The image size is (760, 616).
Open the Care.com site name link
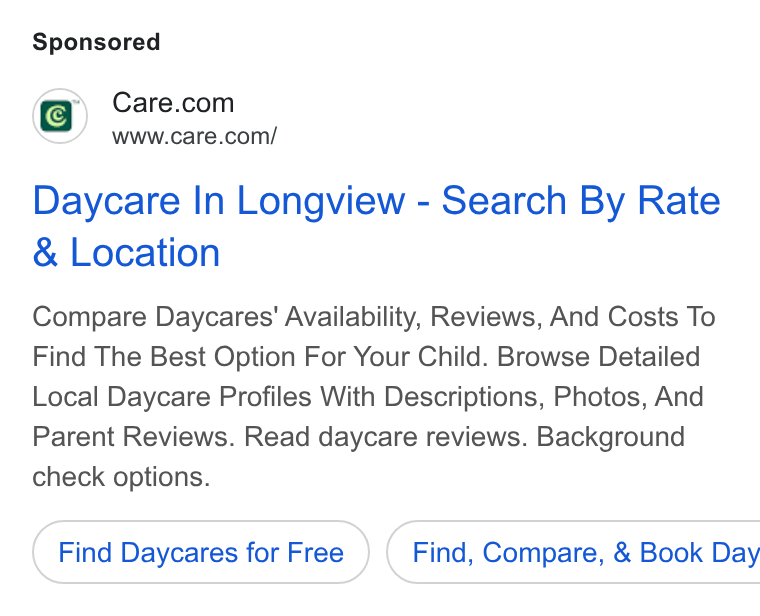coord(173,103)
